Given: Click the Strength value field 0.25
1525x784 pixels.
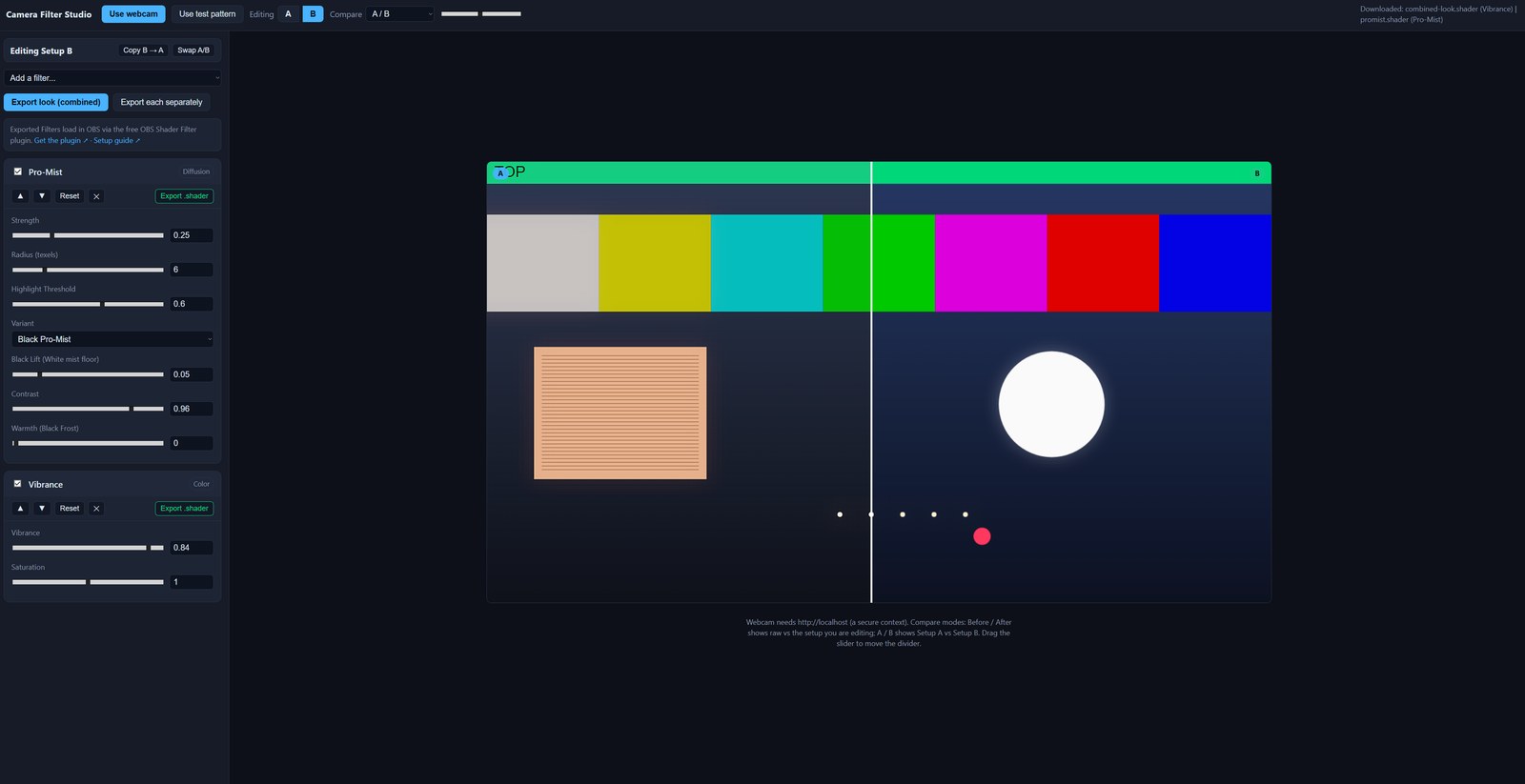Looking at the screenshot, I should coord(192,235).
